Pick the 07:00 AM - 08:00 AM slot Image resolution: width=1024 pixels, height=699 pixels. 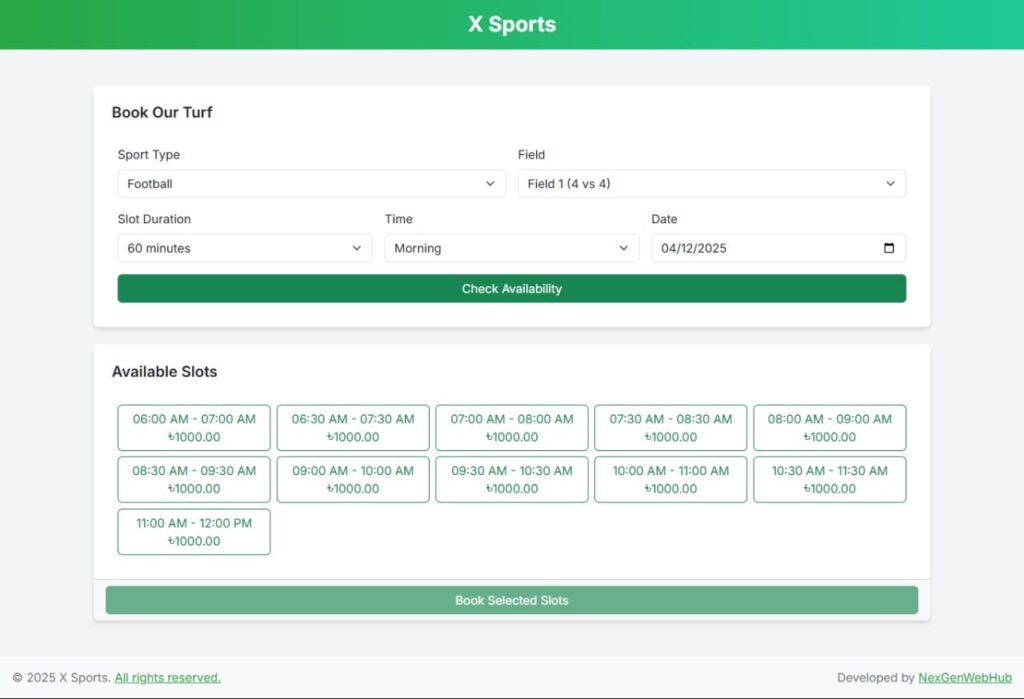click(x=511, y=428)
